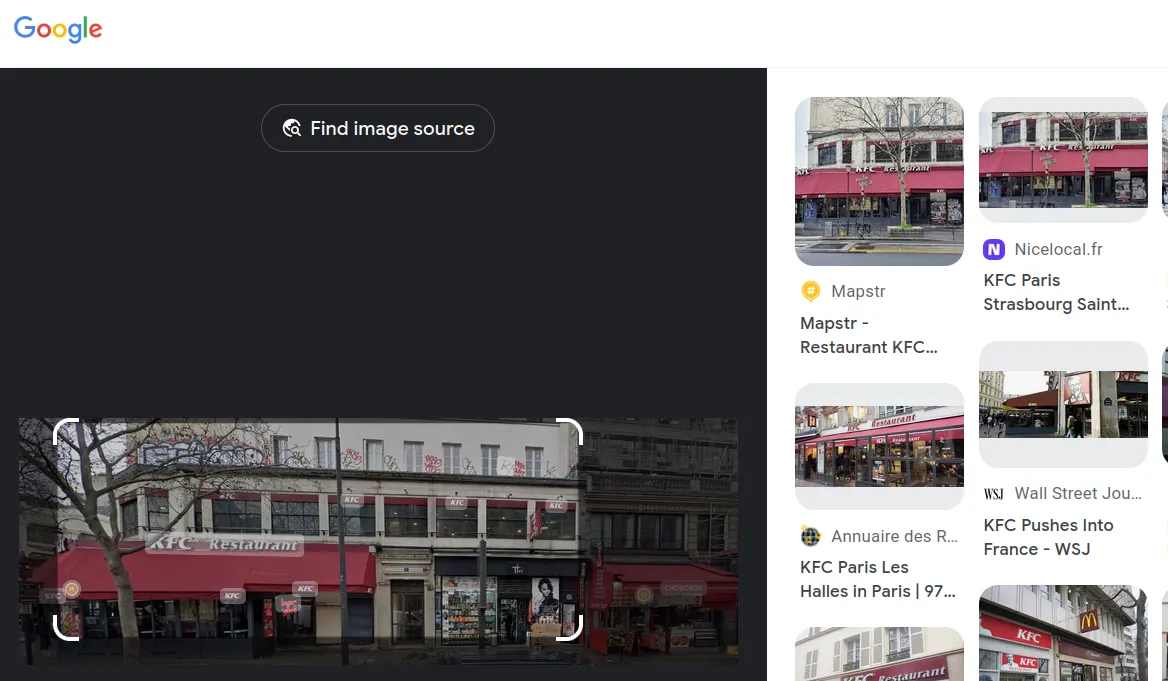Viewport: 1168px width, 681px height.
Task: Select the detected "KFC Restaurant" text on awning
Action: (224, 544)
